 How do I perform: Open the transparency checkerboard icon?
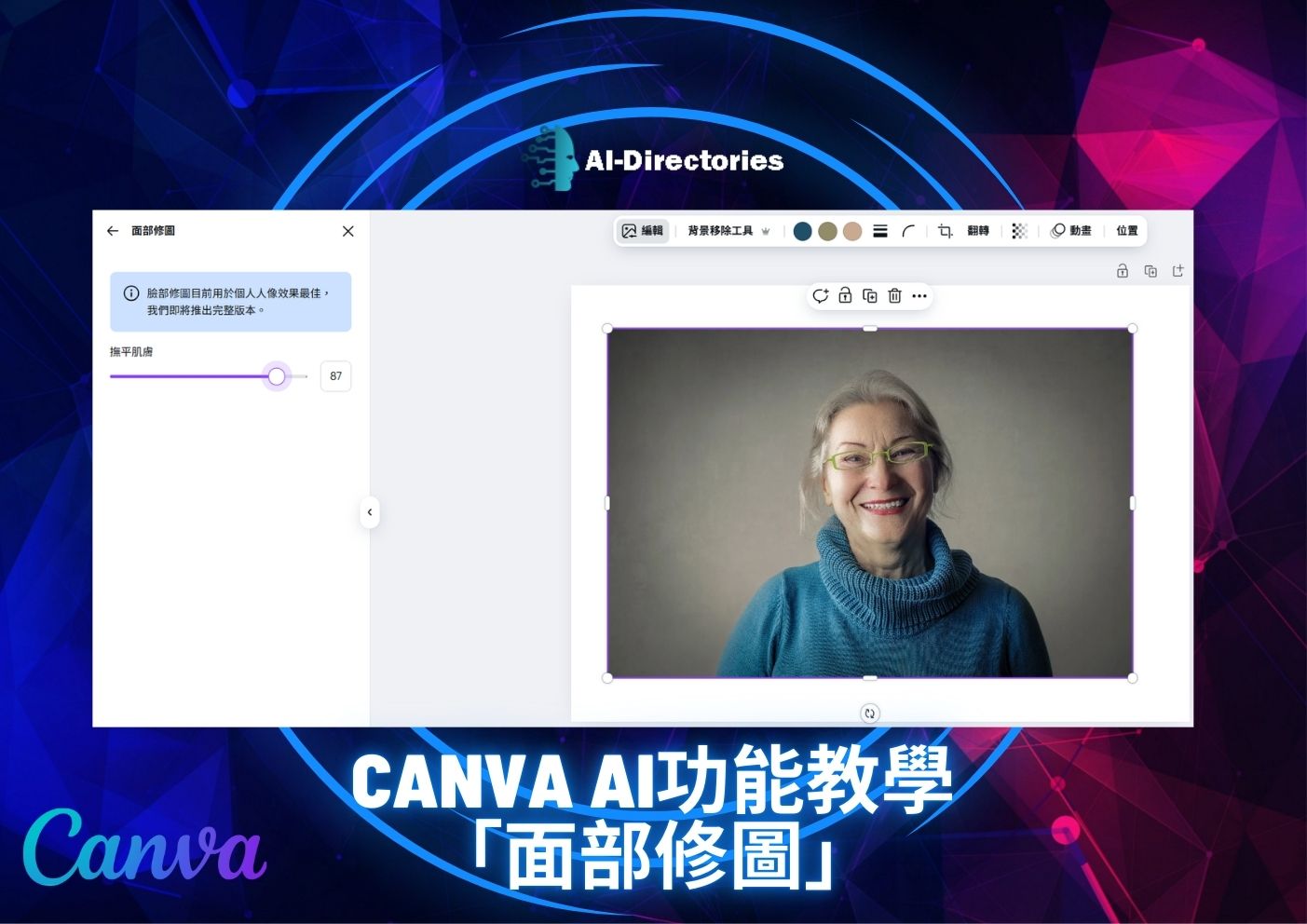[x=1020, y=231]
